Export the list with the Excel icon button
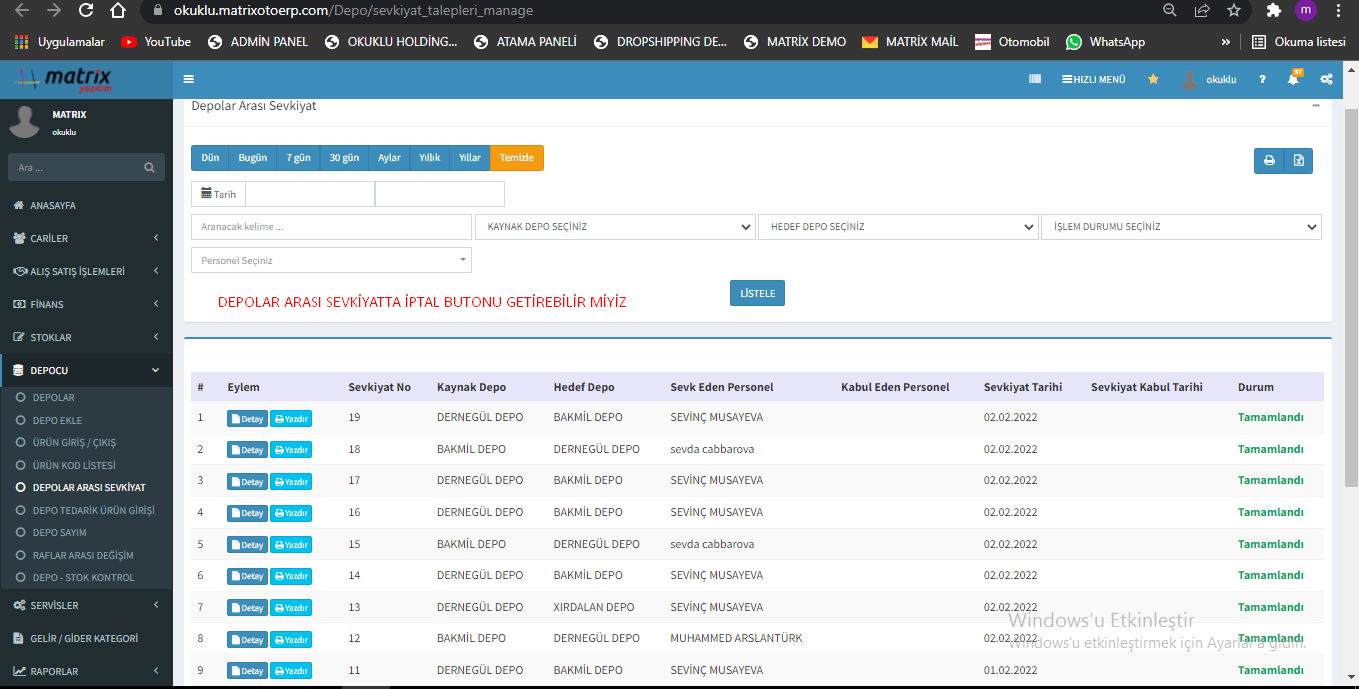Image resolution: width=1359 pixels, height=689 pixels. (1298, 160)
